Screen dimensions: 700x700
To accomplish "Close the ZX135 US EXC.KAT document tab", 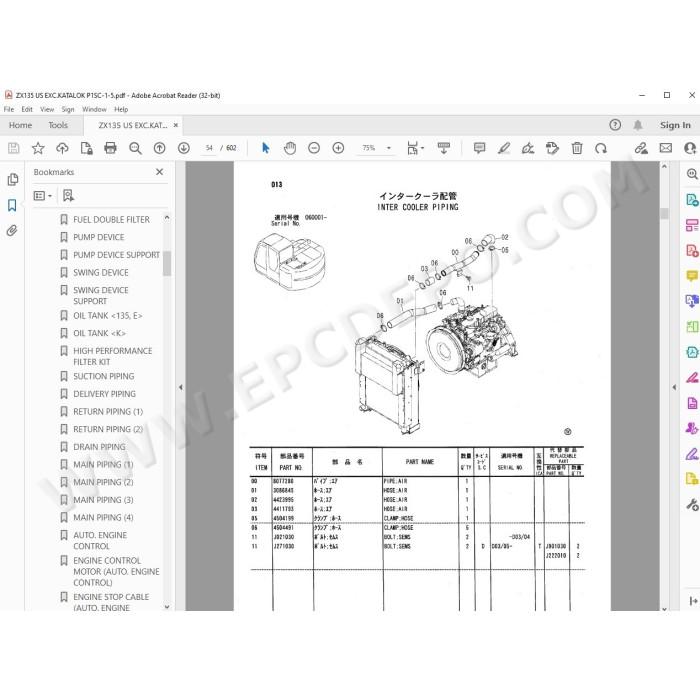I will (x=175, y=125).
